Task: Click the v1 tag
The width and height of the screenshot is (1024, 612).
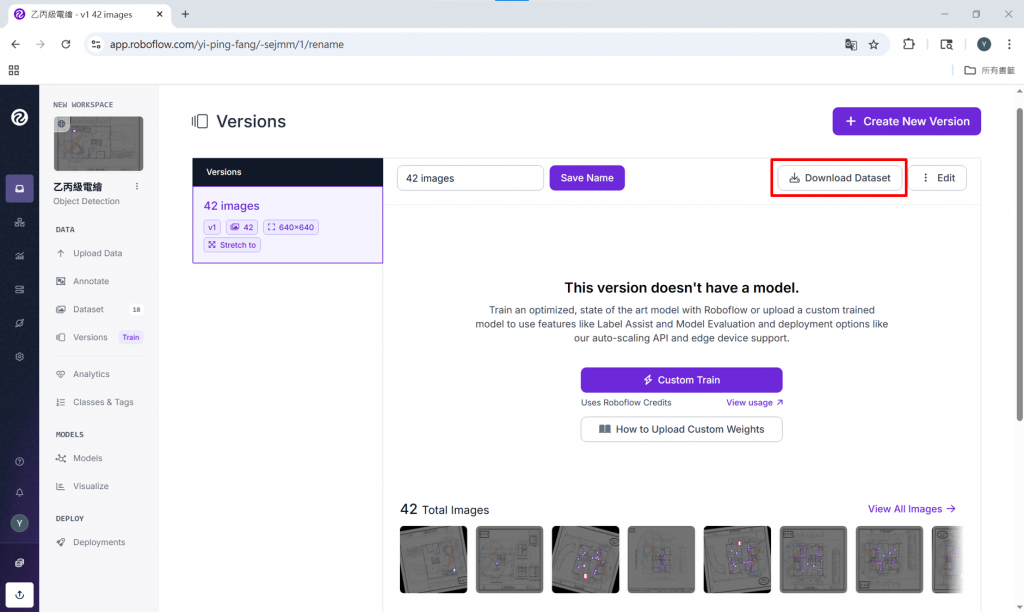Action: coord(212,227)
